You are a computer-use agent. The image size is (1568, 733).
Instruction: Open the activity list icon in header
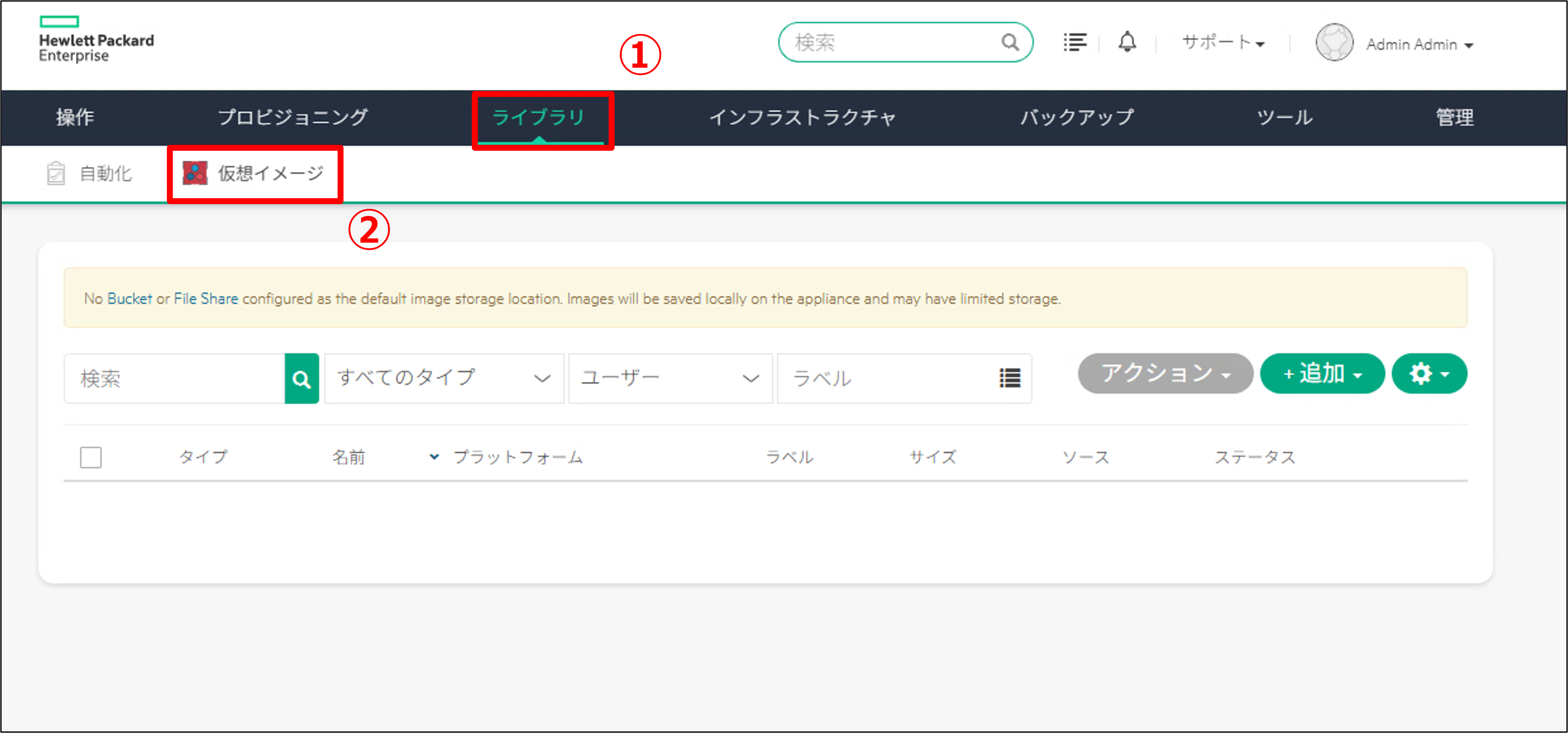pyautogui.click(x=1075, y=42)
